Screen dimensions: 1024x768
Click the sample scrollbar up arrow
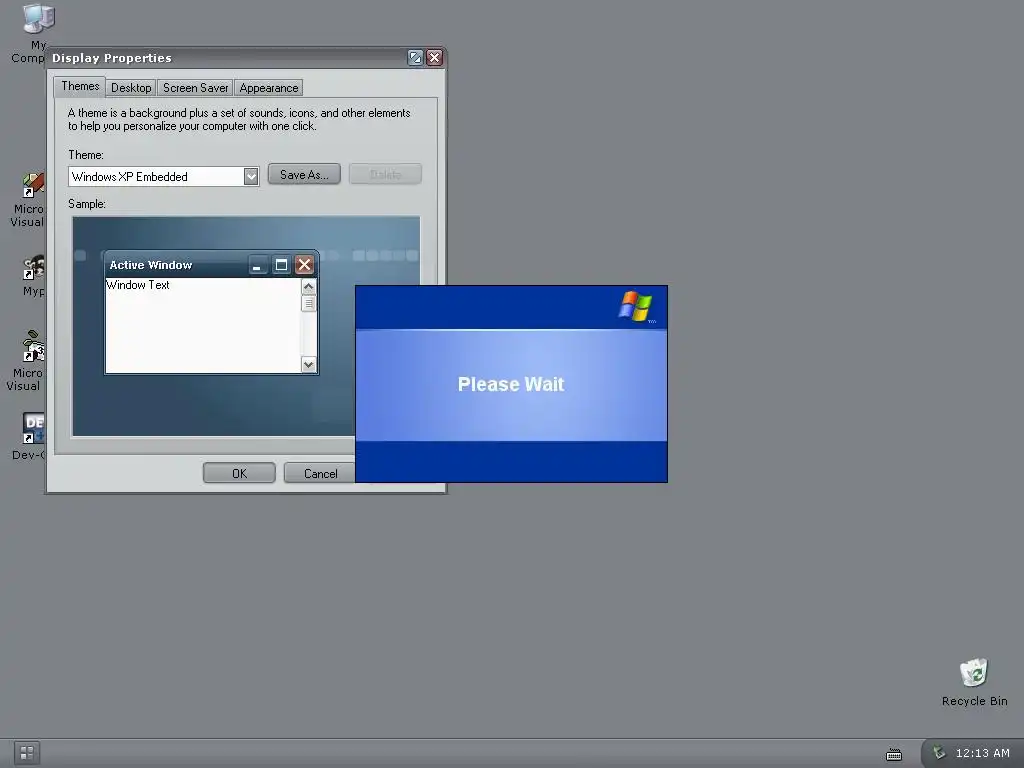pos(308,287)
